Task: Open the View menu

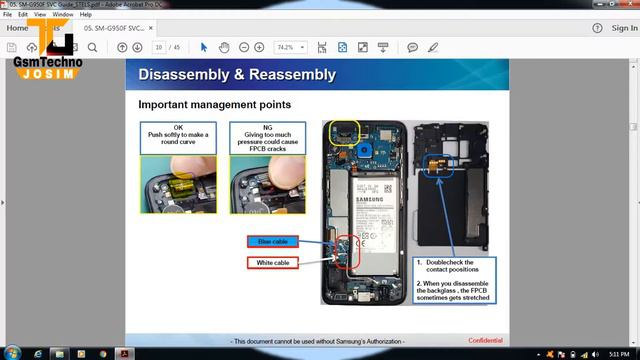Action: point(40,14)
